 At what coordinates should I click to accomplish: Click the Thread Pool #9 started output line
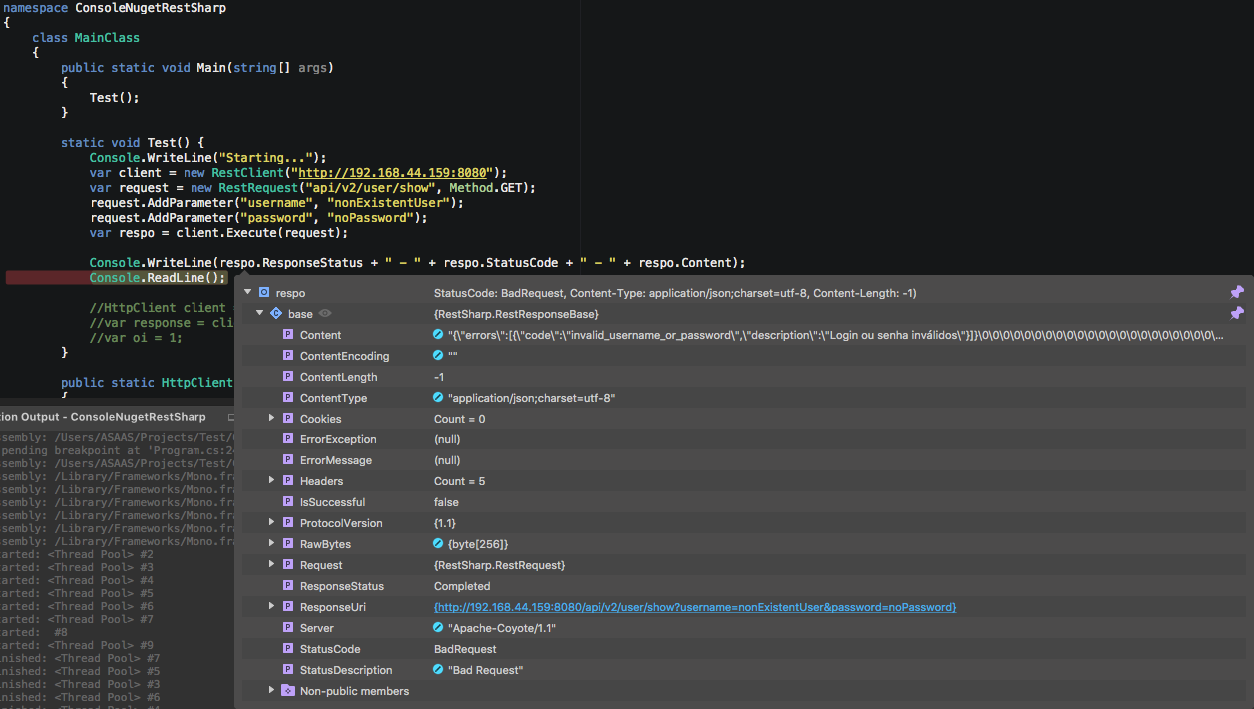77,645
